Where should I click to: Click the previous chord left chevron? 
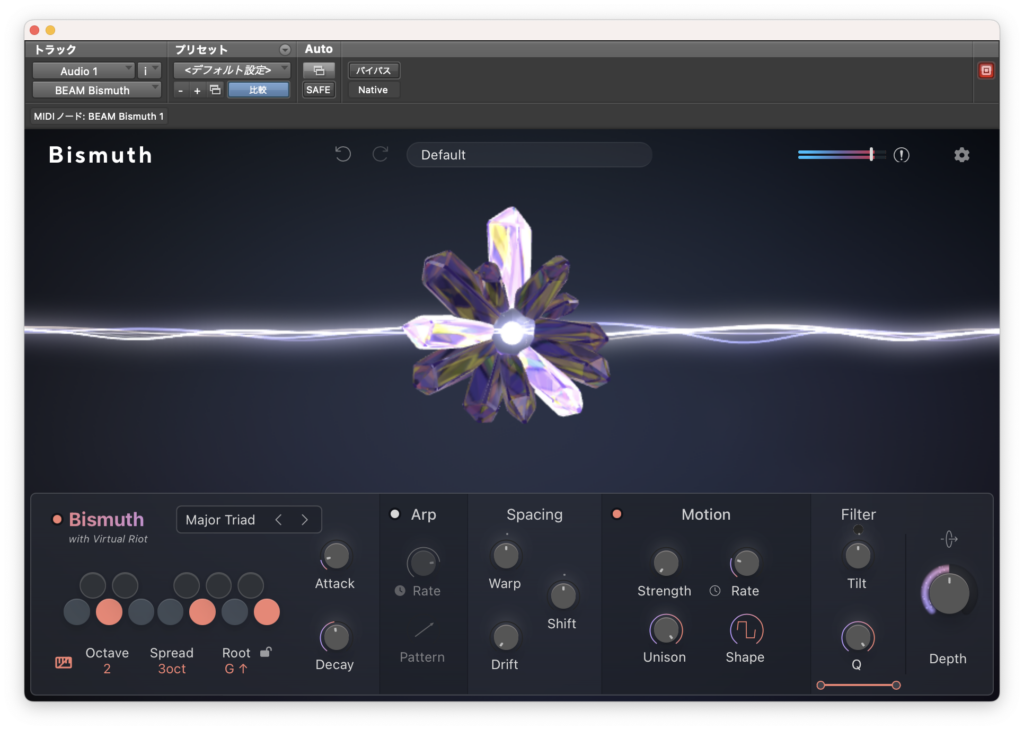click(x=279, y=520)
